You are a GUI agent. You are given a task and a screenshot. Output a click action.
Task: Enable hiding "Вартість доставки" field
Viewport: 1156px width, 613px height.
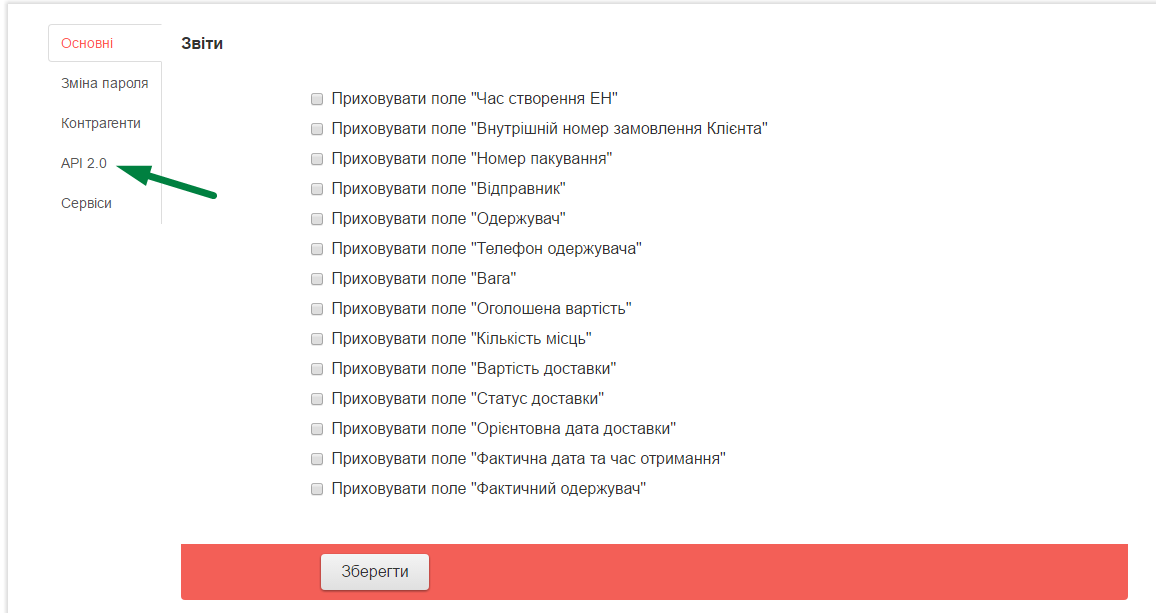pyautogui.click(x=317, y=369)
